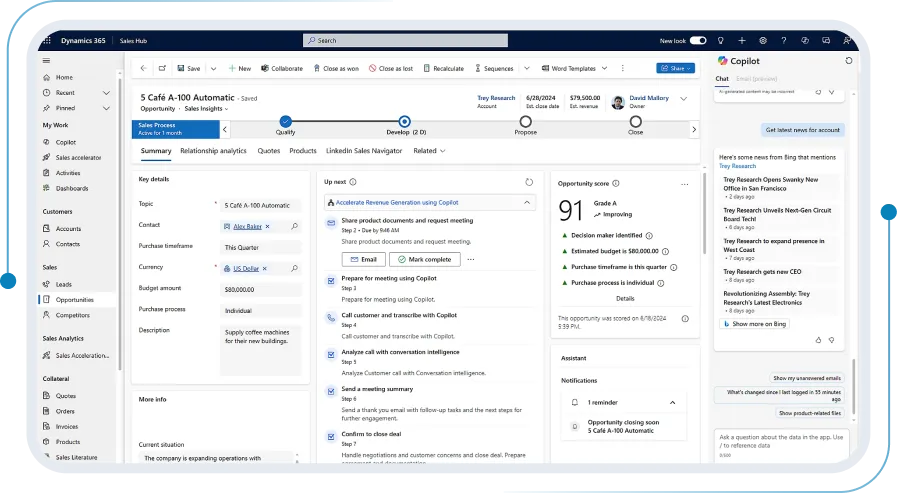897x493 pixels.
Task: Open Activities in sidebar
Action: pos(68,173)
